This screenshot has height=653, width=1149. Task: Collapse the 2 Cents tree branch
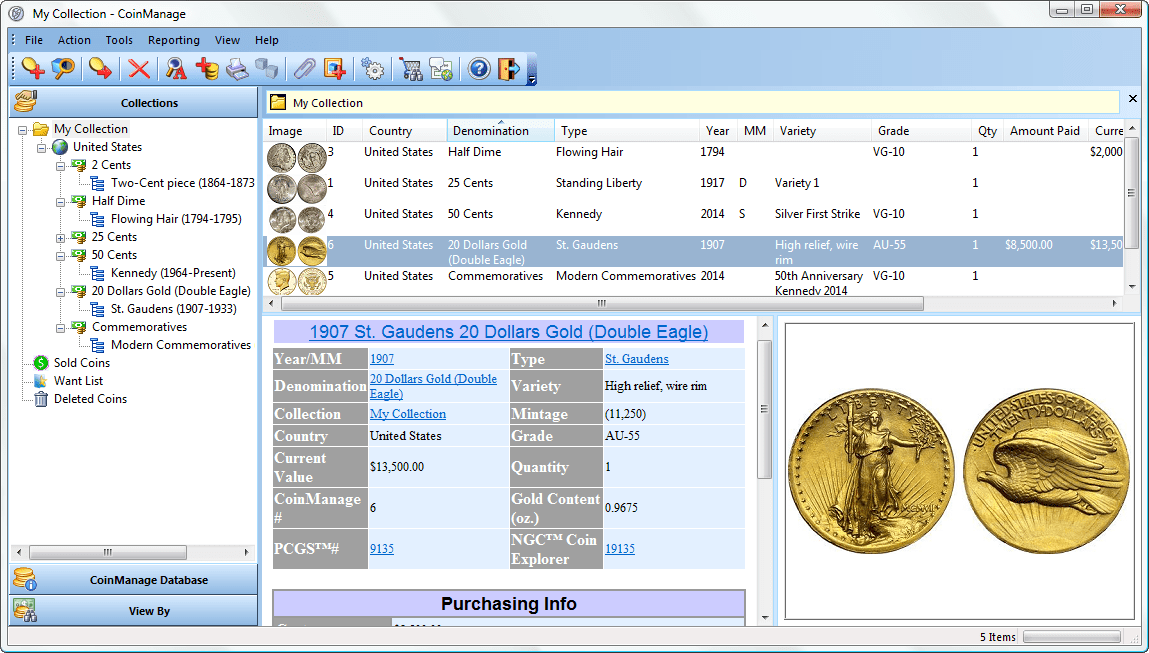(60, 165)
